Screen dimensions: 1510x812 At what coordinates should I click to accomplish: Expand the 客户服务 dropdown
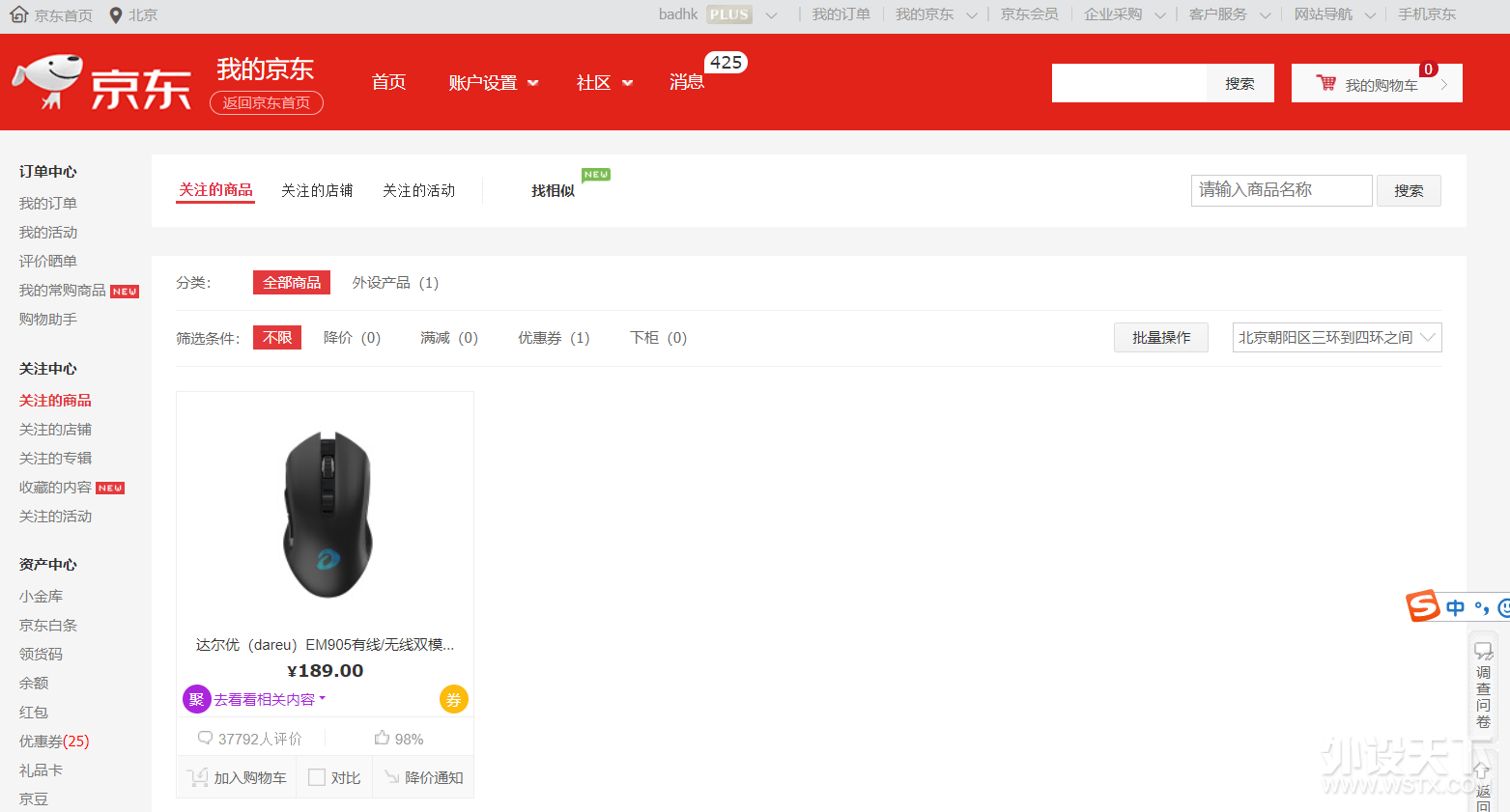pyautogui.click(x=1266, y=15)
